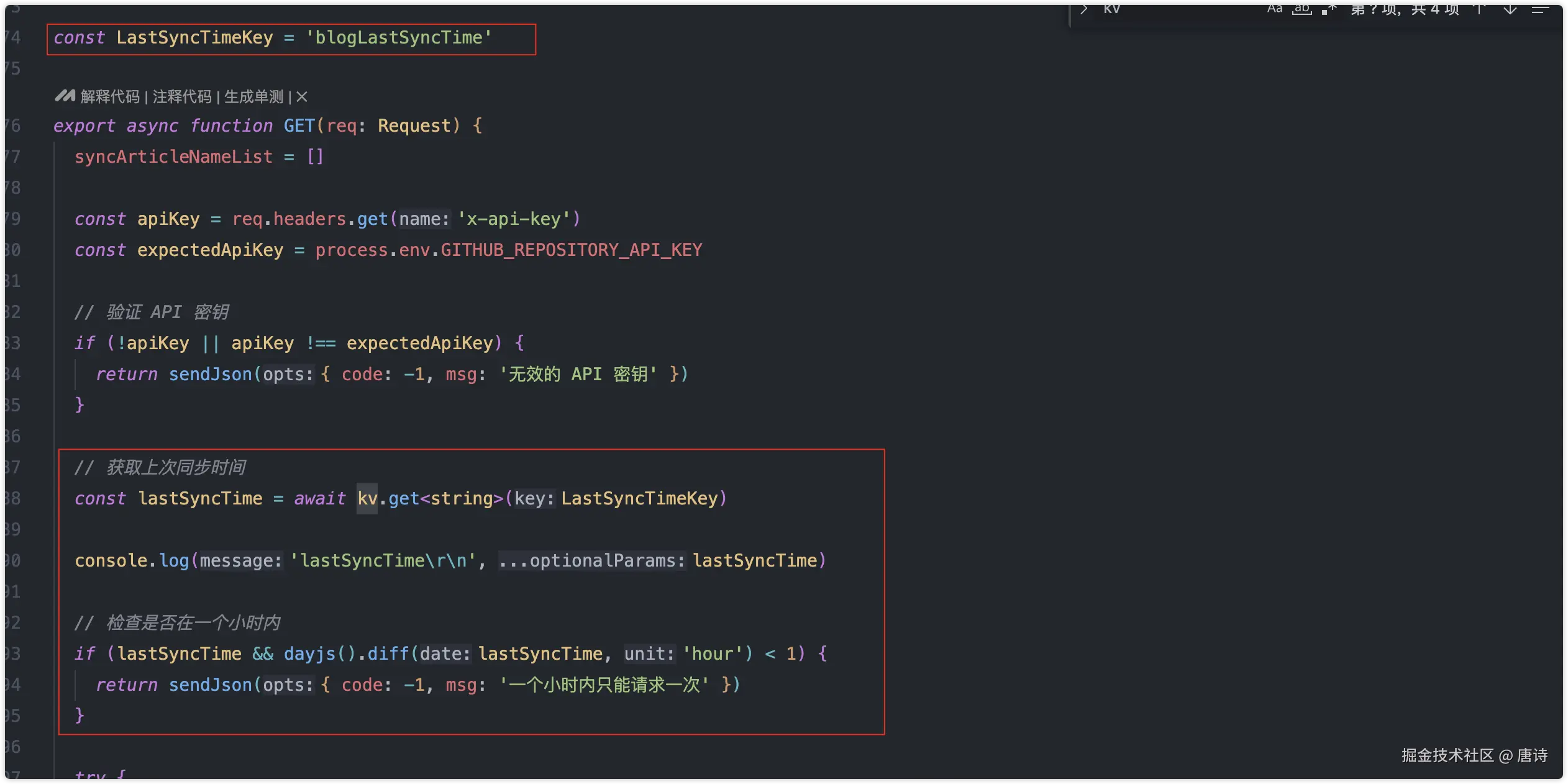Click the string '无效的 API 密钥'

[578, 374]
